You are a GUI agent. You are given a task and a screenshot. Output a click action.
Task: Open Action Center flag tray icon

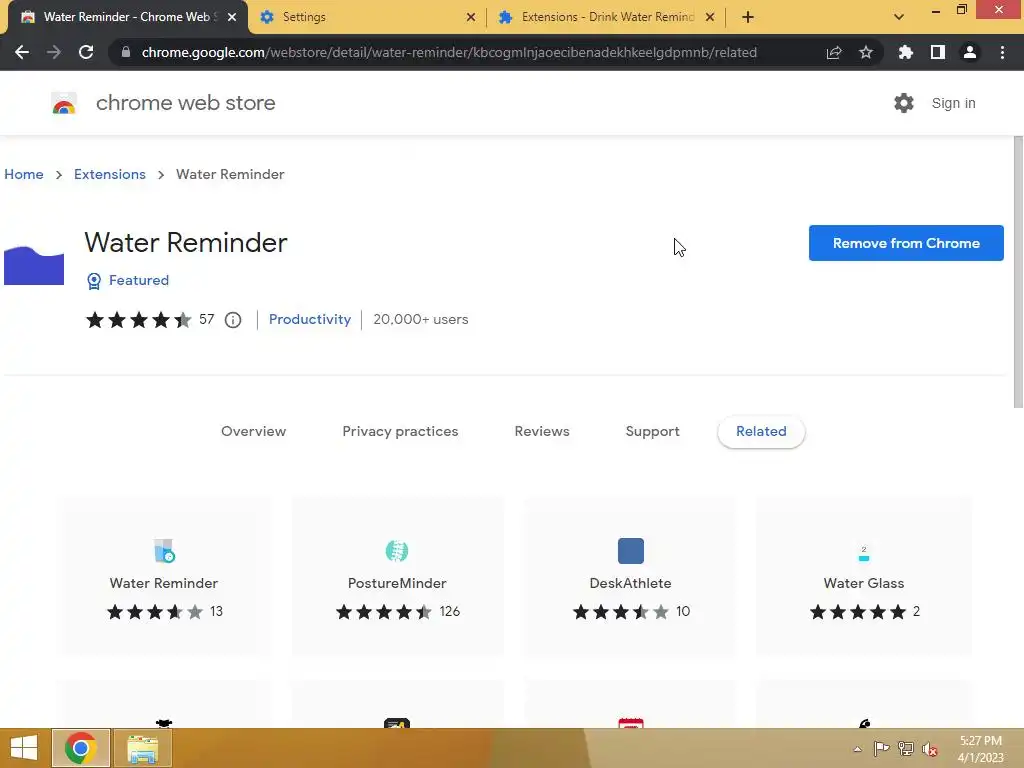tap(881, 748)
